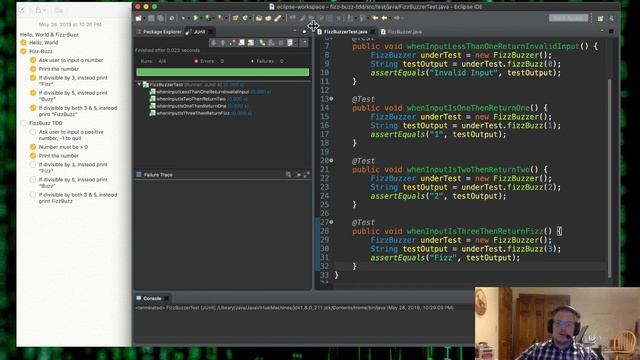Uncheck the "Hello, World" item in Notes
640x360 pixels.
pyautogui.click(x=23, y=42)
